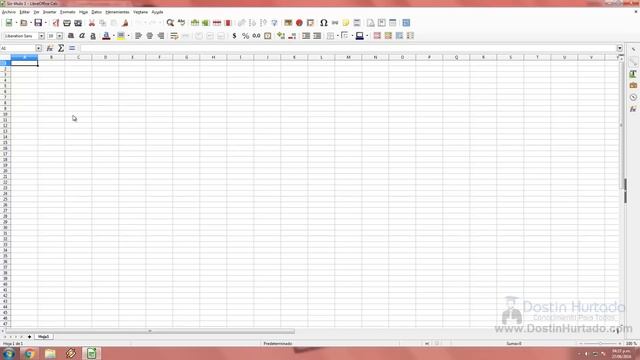
Task: Adjust the zoom slider in status bar
Action: [600, 344]
